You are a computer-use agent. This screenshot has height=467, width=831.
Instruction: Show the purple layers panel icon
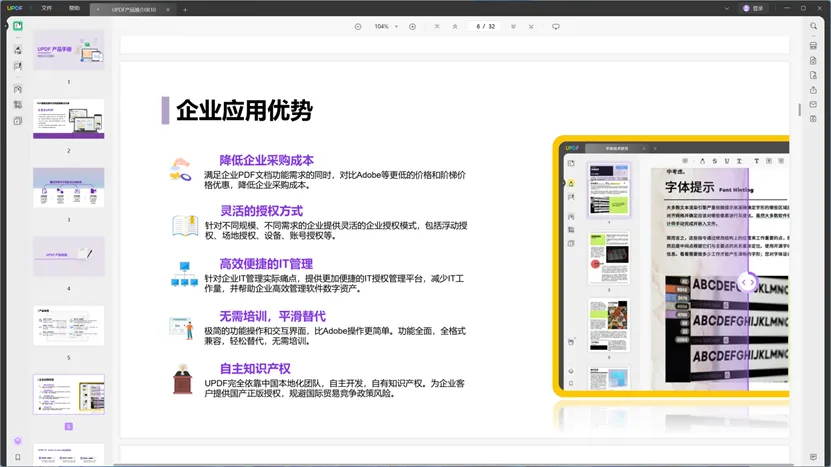point(17,441)
